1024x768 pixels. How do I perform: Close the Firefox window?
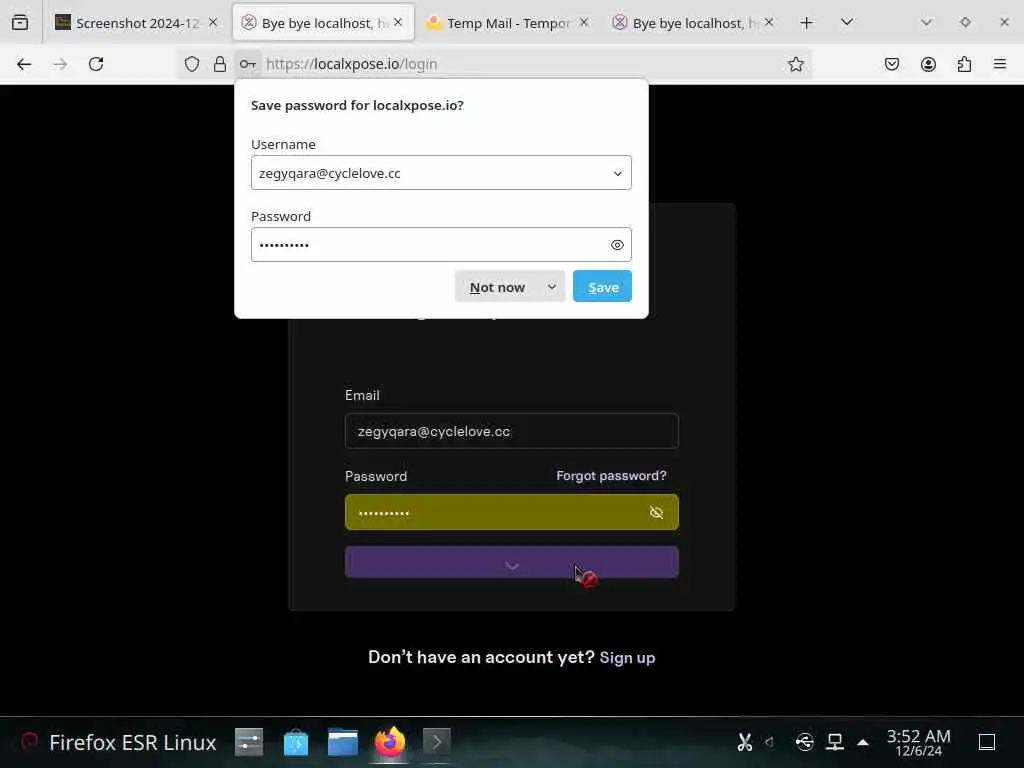1004,22
